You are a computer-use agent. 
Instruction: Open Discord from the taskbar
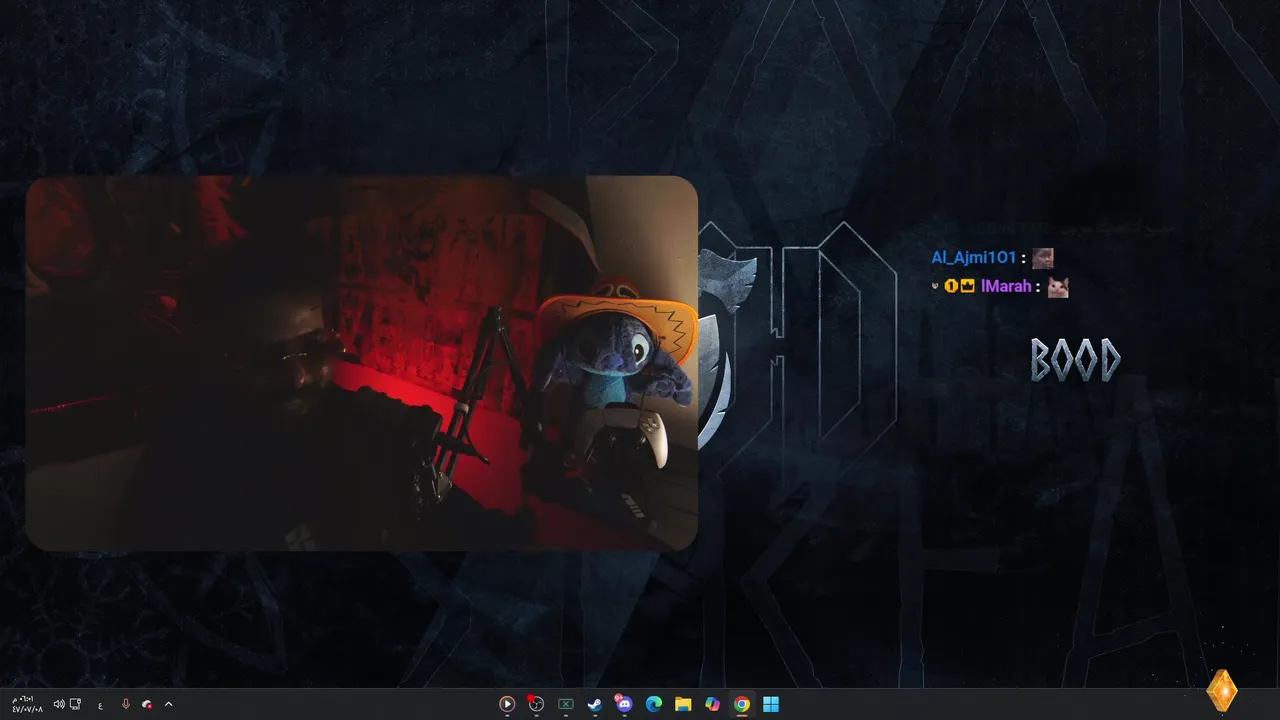[x=624, y=704]
